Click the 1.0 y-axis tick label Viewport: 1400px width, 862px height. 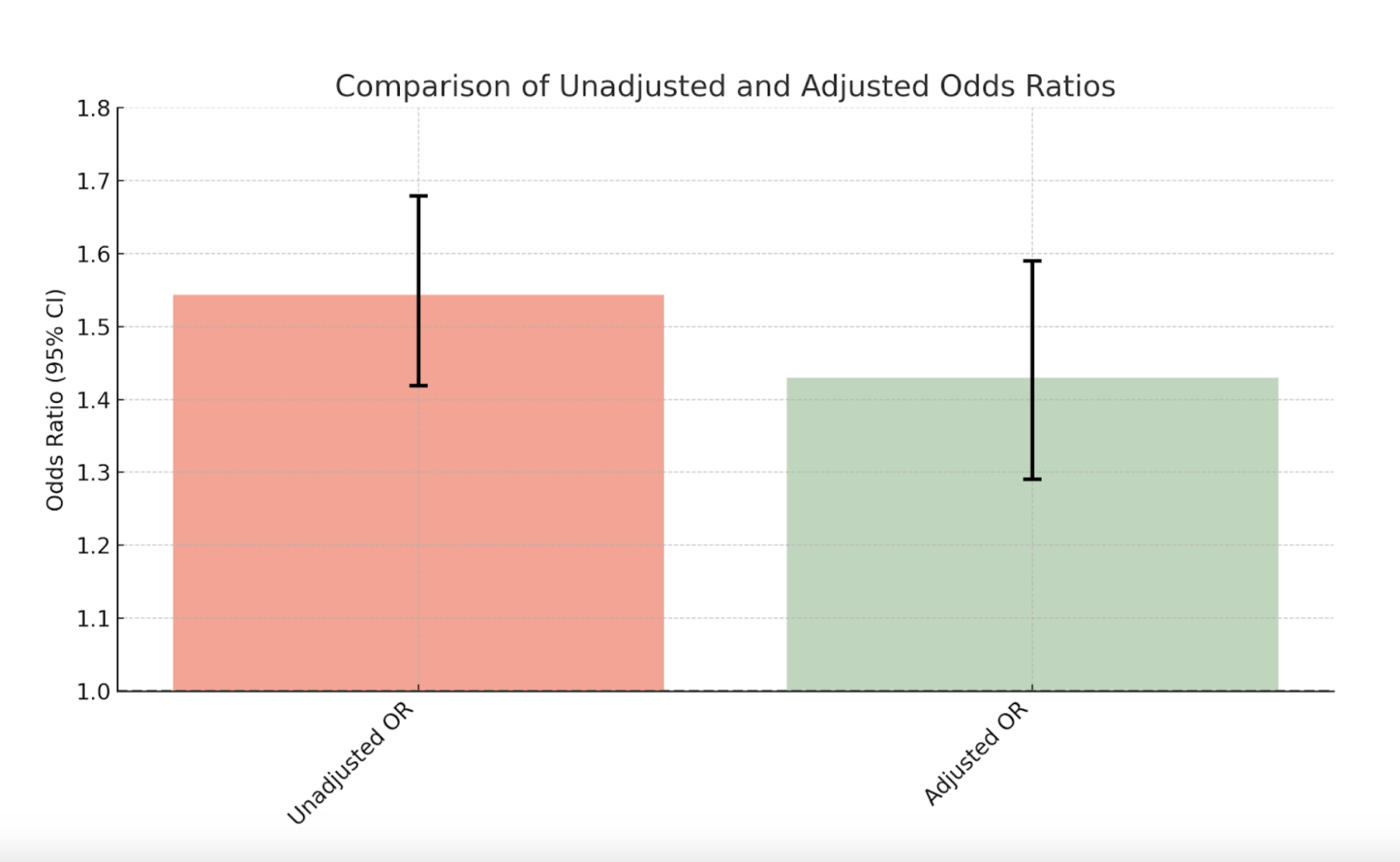[x=93, y=692]
